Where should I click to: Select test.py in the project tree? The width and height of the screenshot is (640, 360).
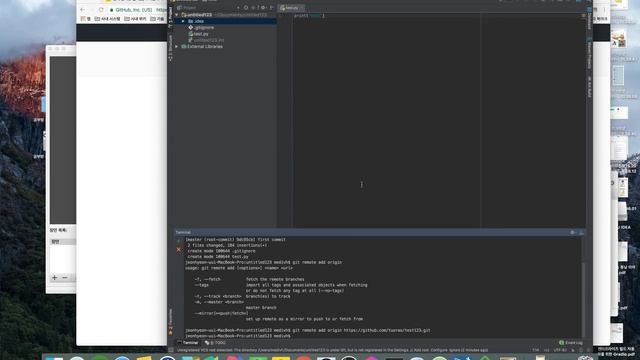pyautogui.click(x=199, y=34)
